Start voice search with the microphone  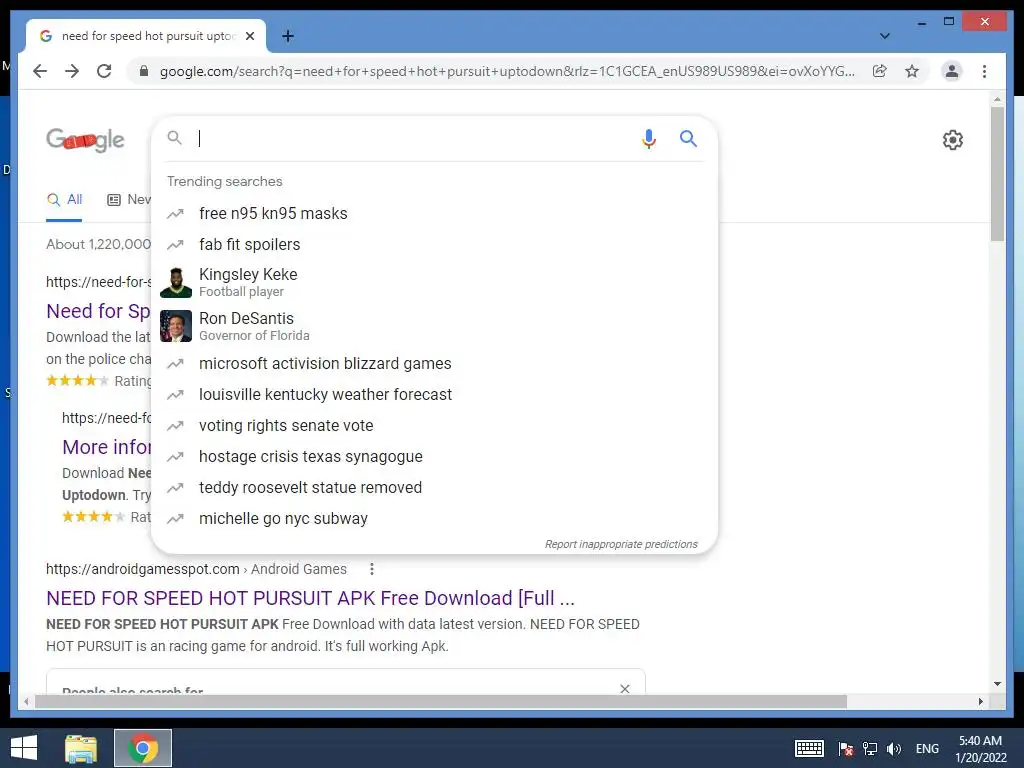point(648,138)
